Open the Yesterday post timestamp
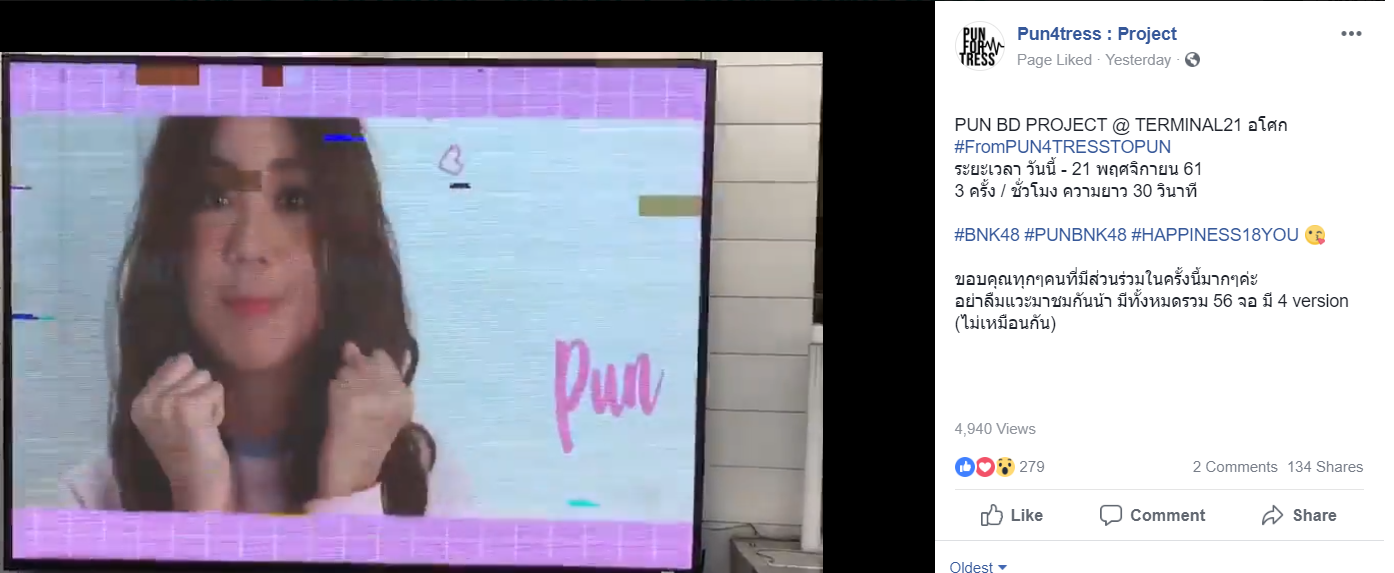 tap(1138, 60)
